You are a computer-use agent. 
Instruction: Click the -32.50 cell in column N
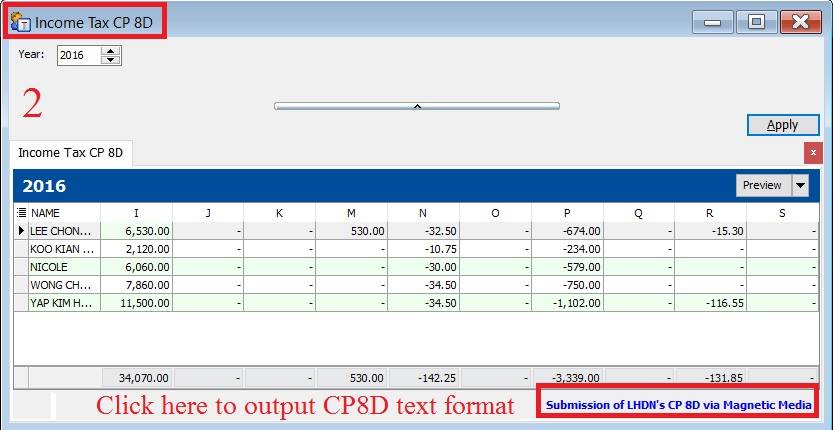click(x=423, y=231)
